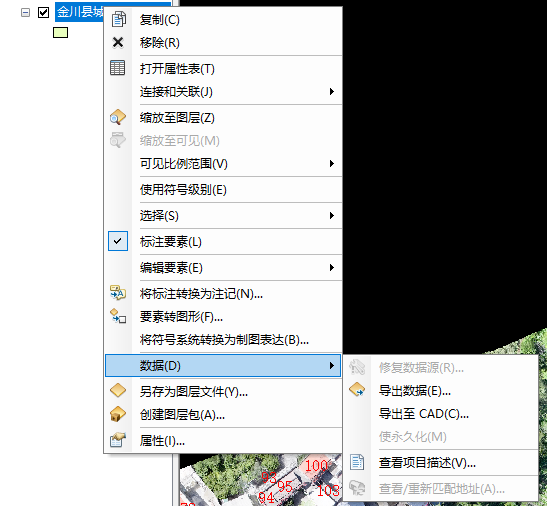Click the attribute table grid icon
The width and height of the screenshot is (547, 506).
click(118, 68)
